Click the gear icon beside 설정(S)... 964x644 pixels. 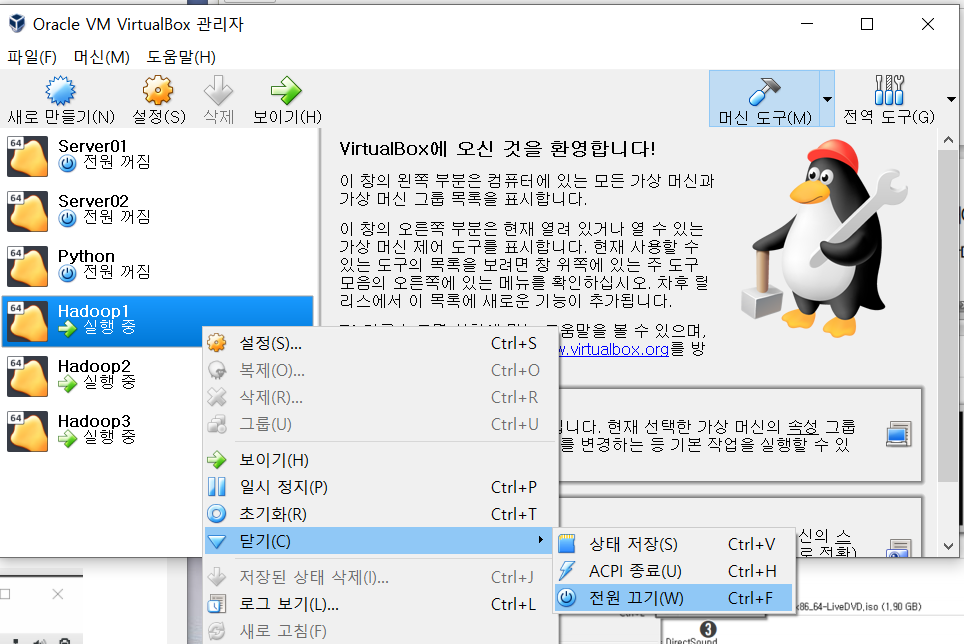[x=216, y=343]
